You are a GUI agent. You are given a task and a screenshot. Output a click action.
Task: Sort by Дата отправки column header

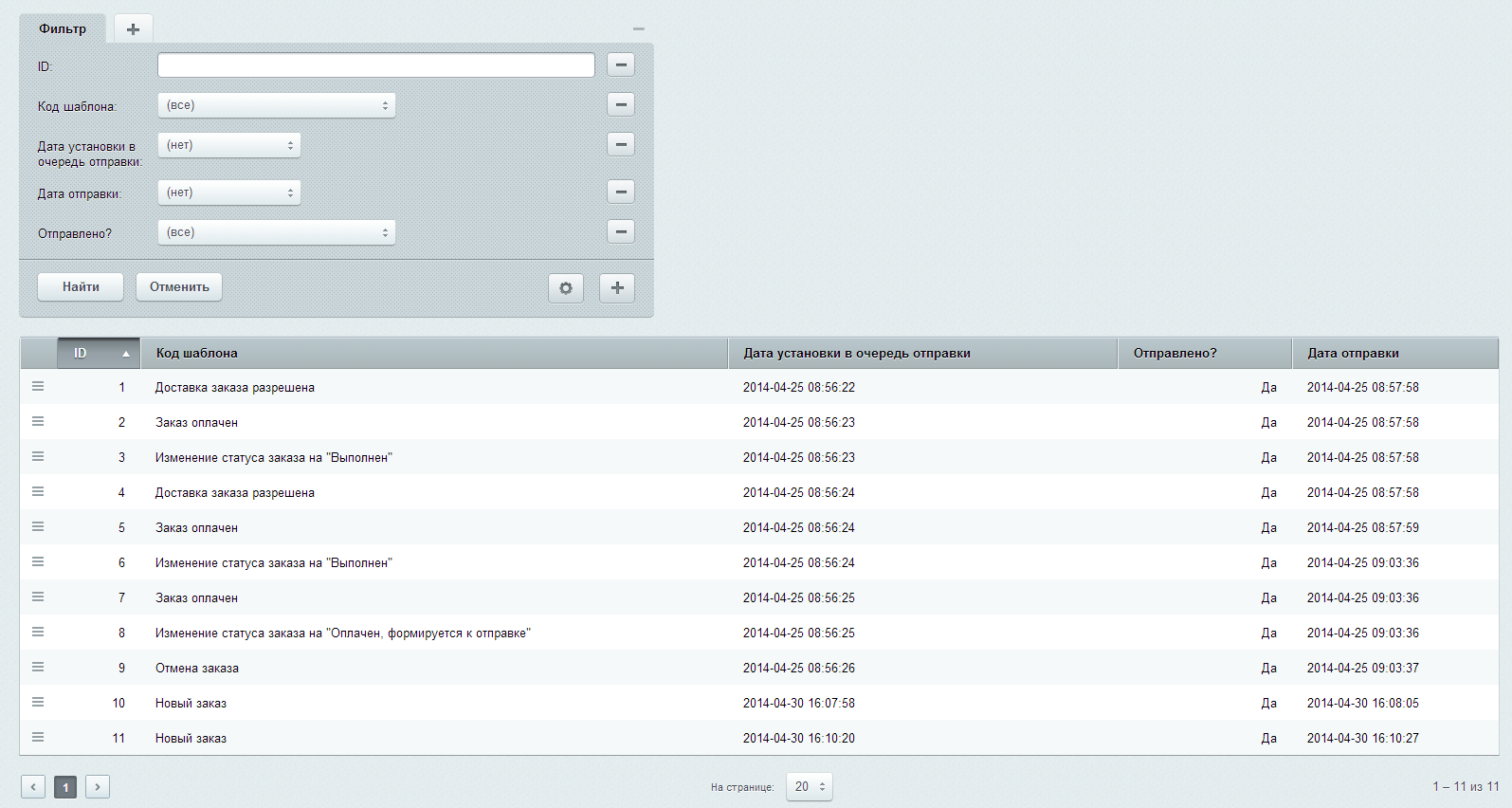click(1353, 353)
